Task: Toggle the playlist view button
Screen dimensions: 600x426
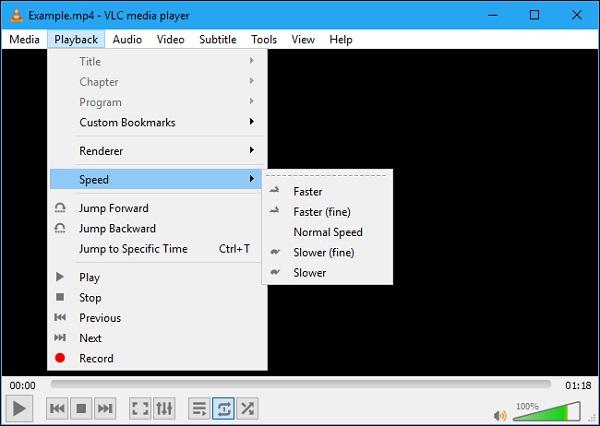Action: (199, 408)
